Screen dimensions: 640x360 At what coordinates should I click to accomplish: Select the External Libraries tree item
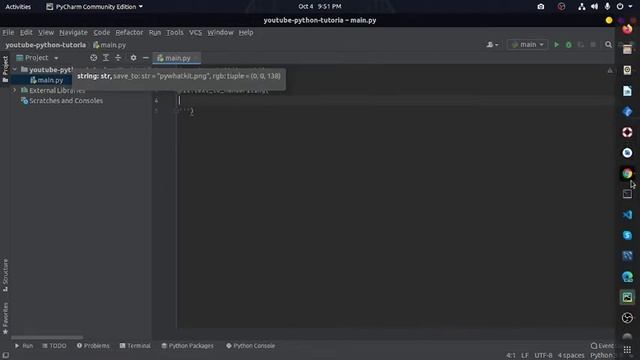point(53,90)
